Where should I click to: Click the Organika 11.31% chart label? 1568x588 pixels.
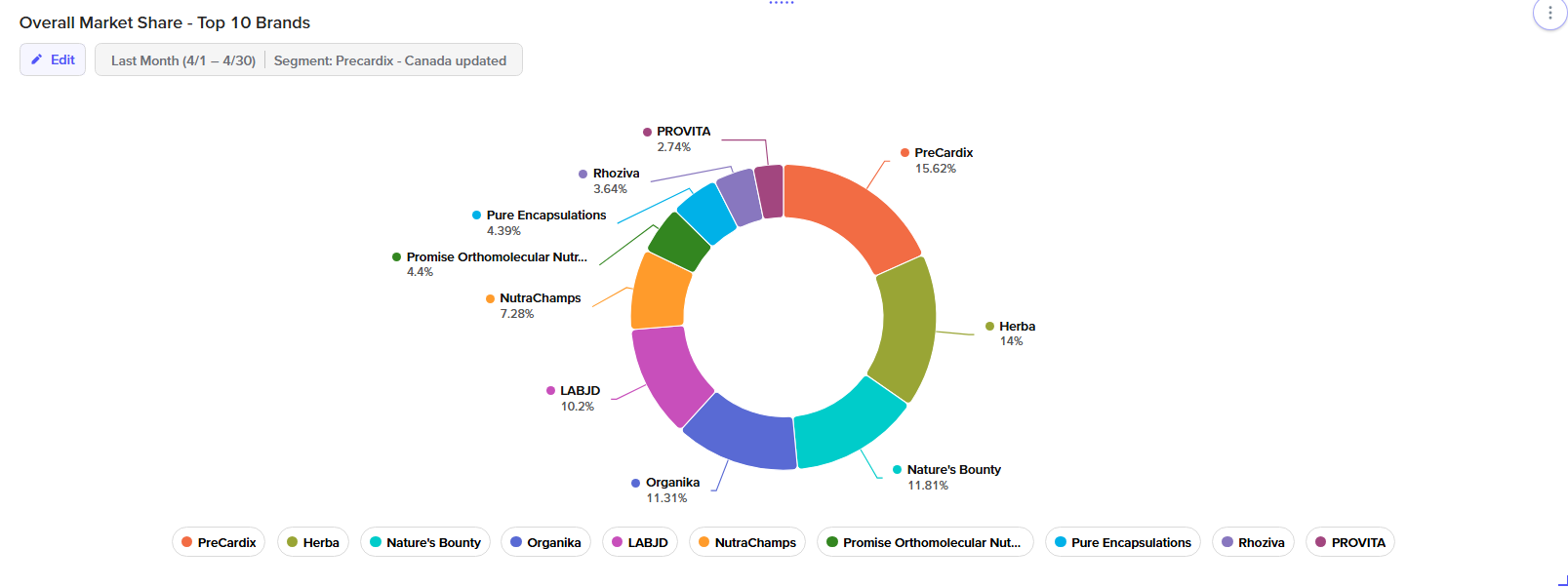pos(665,490)
